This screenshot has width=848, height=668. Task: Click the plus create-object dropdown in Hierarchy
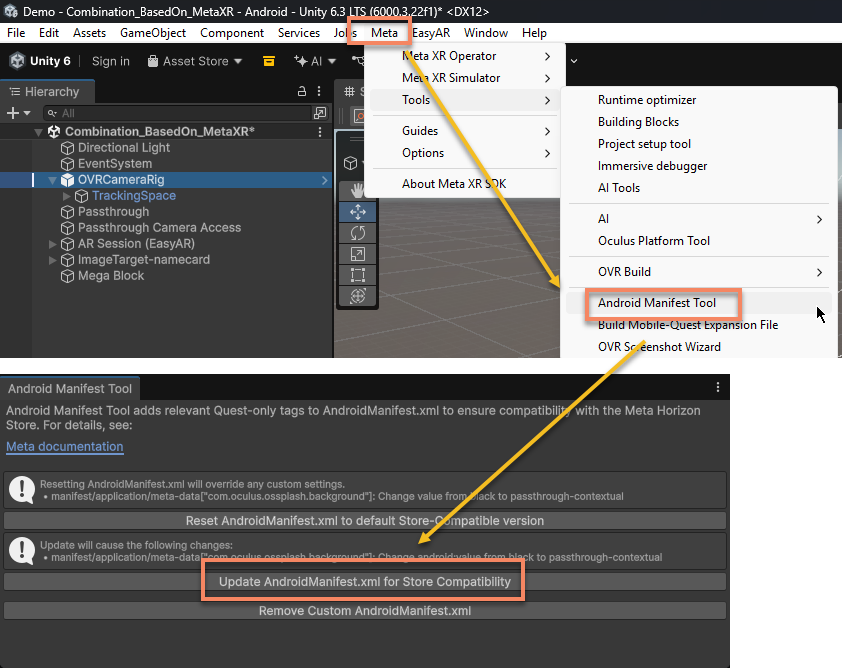pyautogui.click(x=18, y=113)
